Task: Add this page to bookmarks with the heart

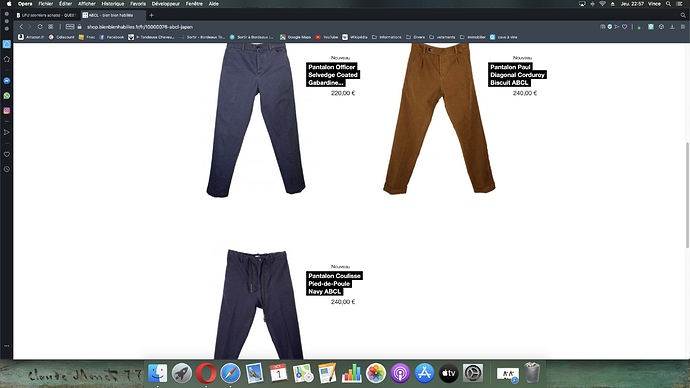Action: click(x=624, y=27)
